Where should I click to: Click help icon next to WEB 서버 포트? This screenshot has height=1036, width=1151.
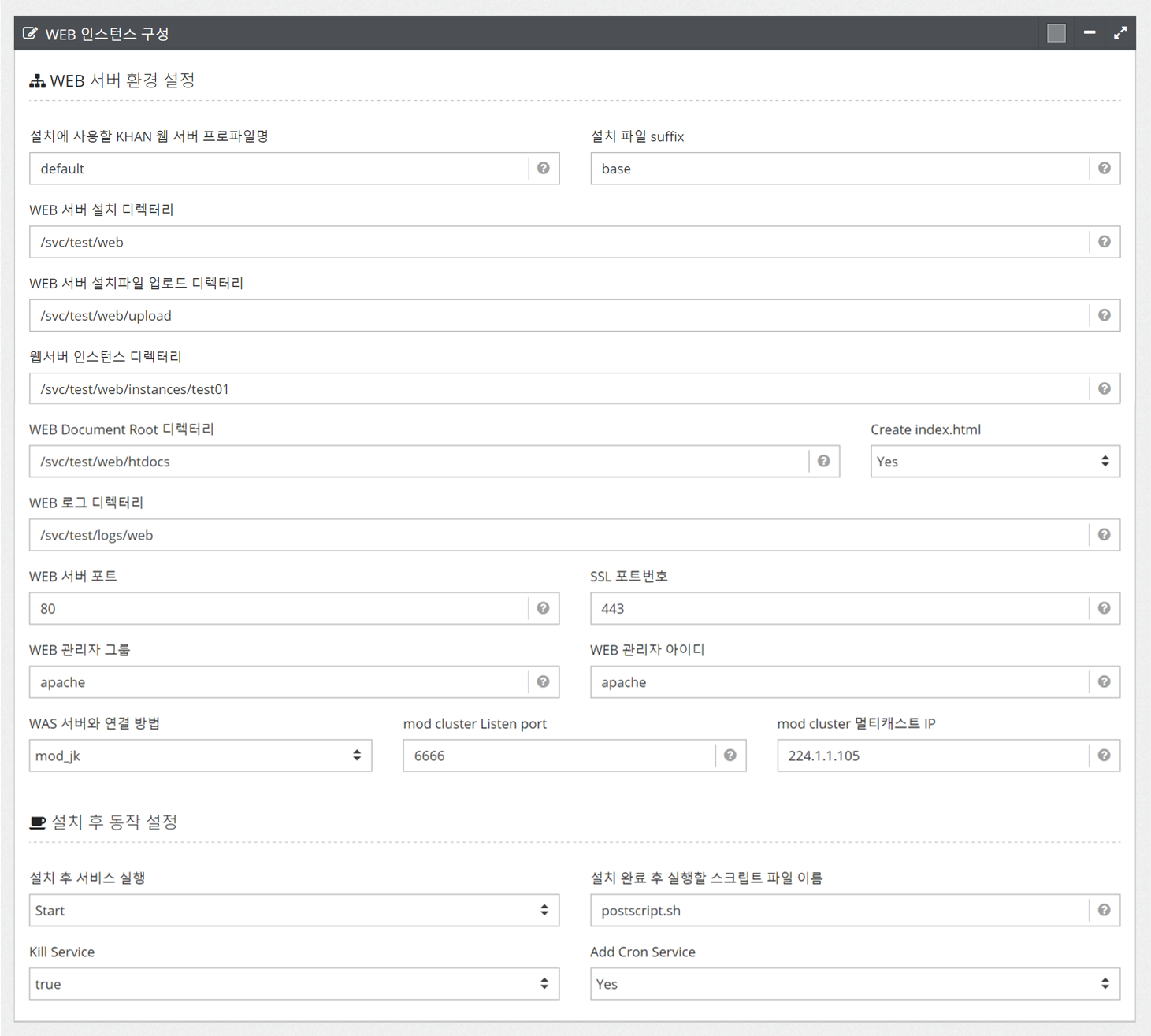[x=543, y=608]
